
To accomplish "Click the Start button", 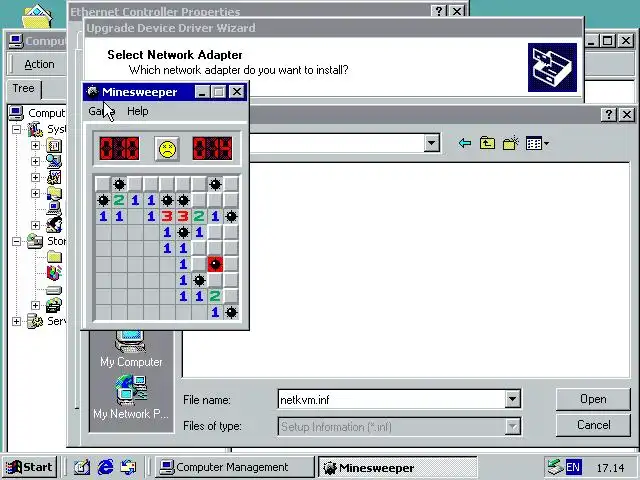I will click(29, 467).
